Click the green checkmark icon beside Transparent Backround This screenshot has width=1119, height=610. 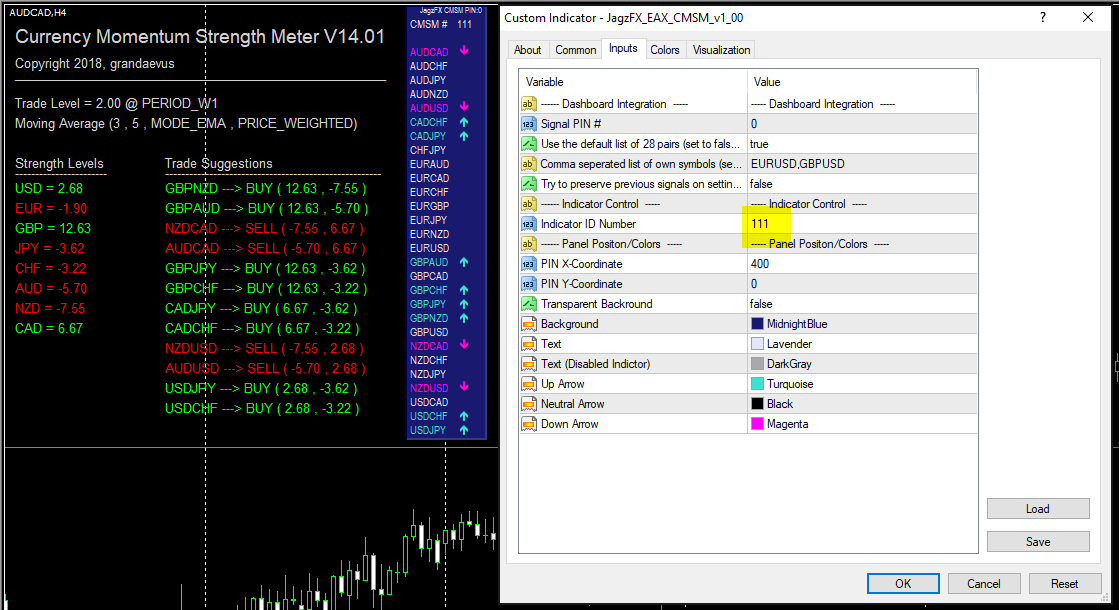pos(529,303)
